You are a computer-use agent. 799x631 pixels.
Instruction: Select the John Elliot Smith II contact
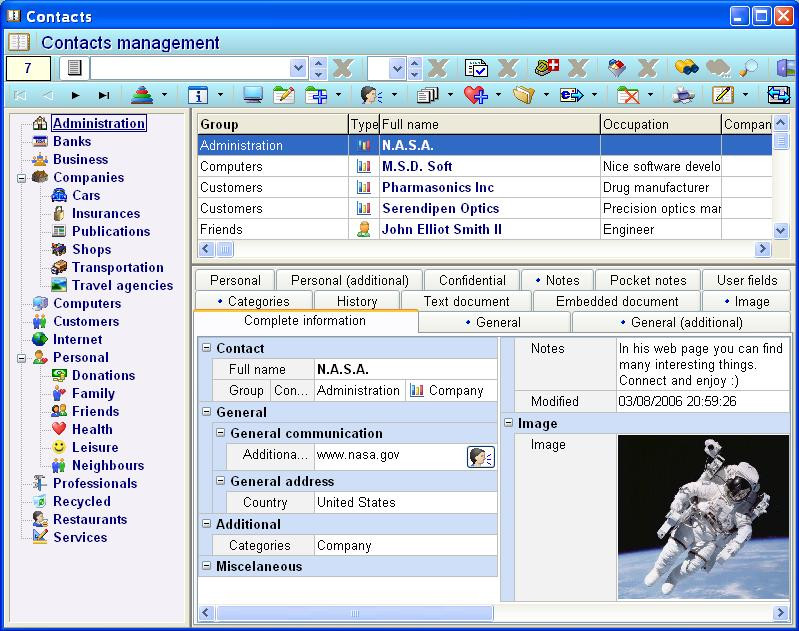point(485,229)
